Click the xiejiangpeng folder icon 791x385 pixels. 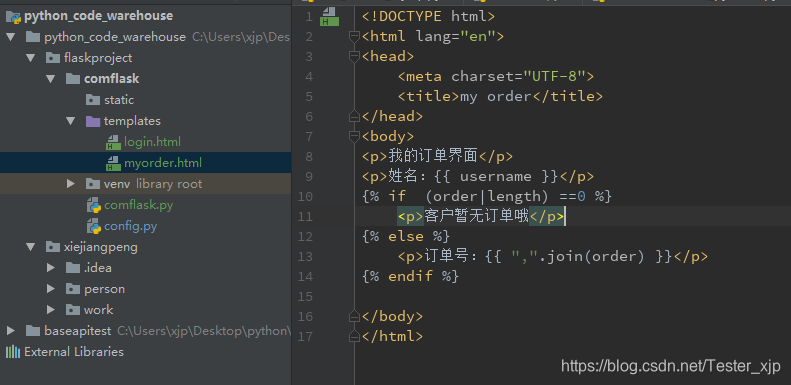[x=53, y=247]
